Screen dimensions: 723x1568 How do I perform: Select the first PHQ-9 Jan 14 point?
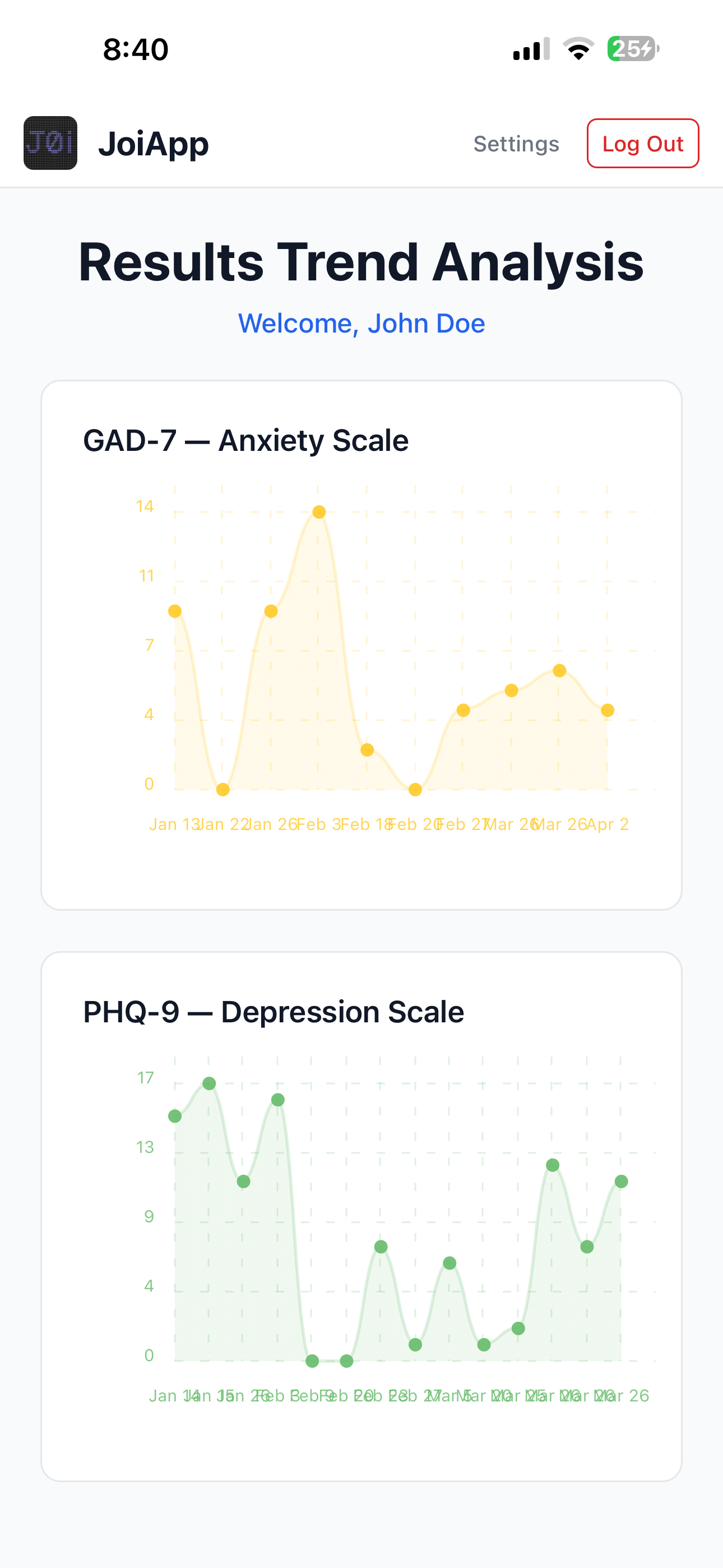[x=175, y=1117]
